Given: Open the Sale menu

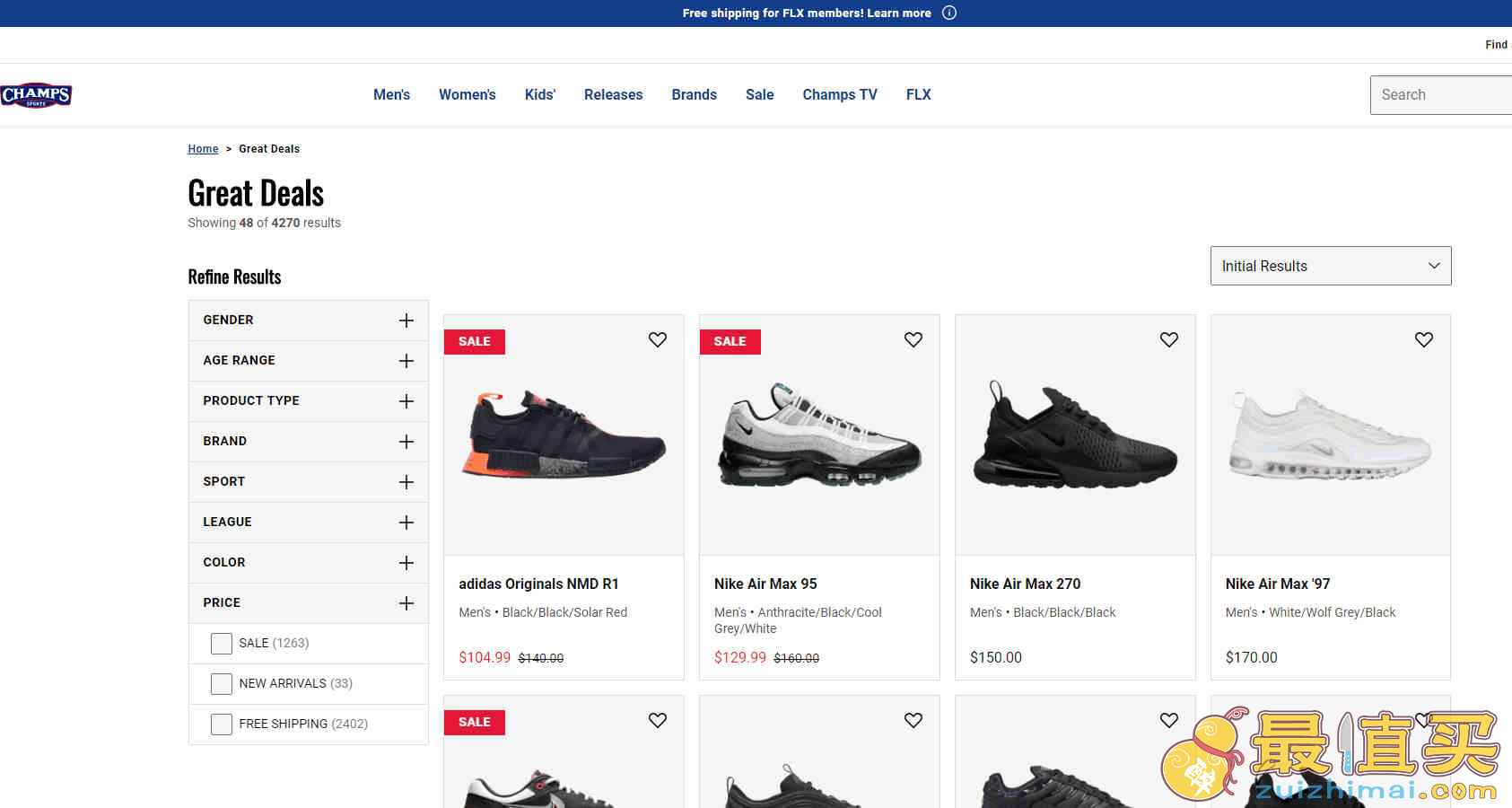Looking at the screenshot, I should pos(759,94).
